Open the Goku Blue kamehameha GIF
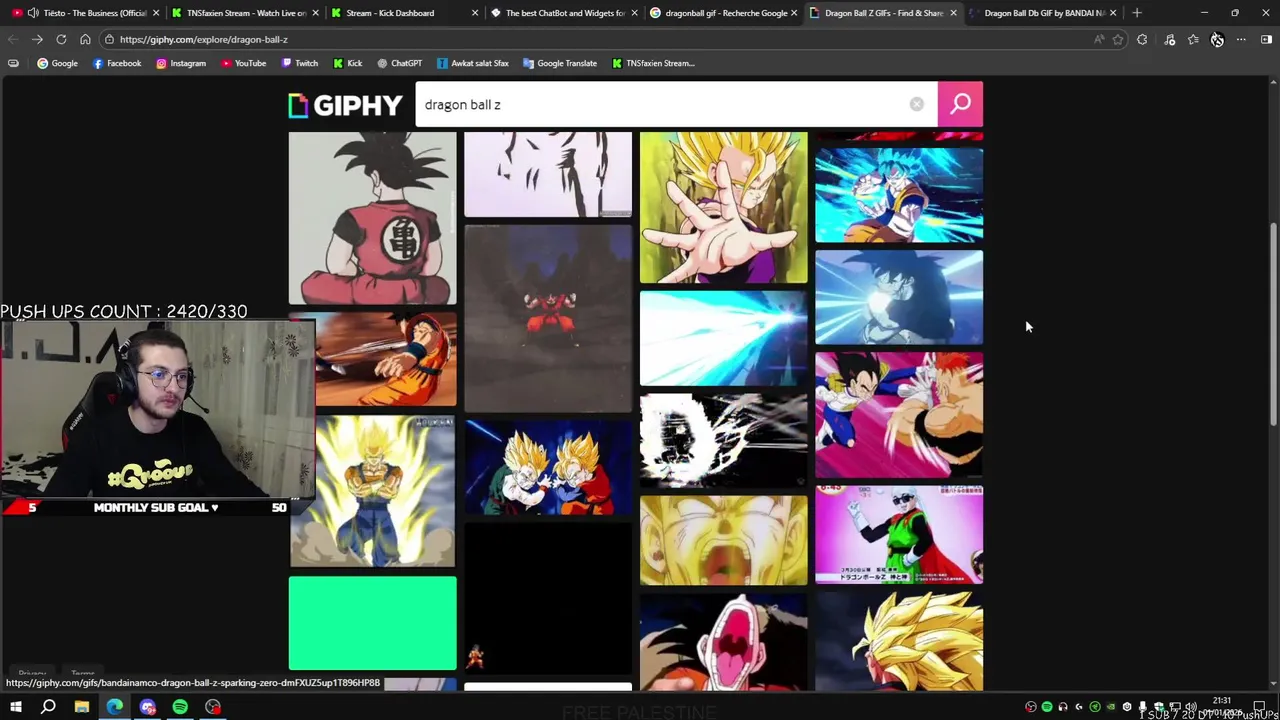Image resolution: width=1280 pixels, height=720 pixels. tap(899, 195)
